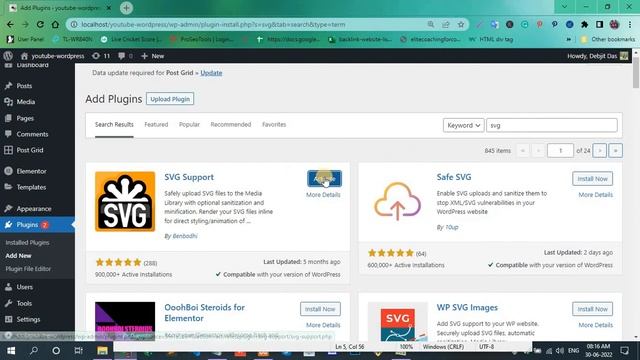640x360 pixels.
Task: Open Media in sidebar
Action: [25, 102]
